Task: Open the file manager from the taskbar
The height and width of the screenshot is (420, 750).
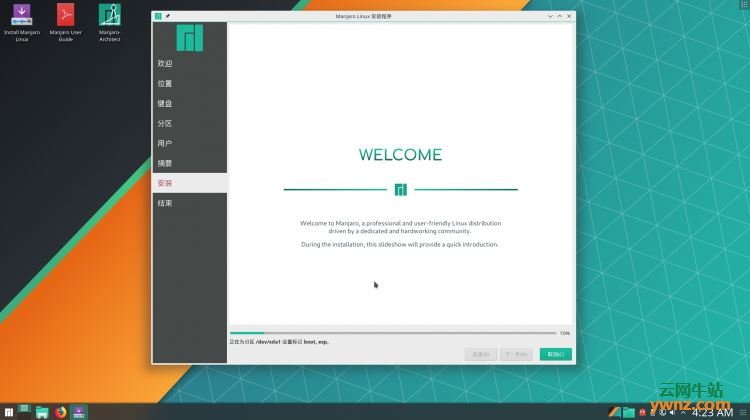Action: pyautogui.click(x=42, y=412)
